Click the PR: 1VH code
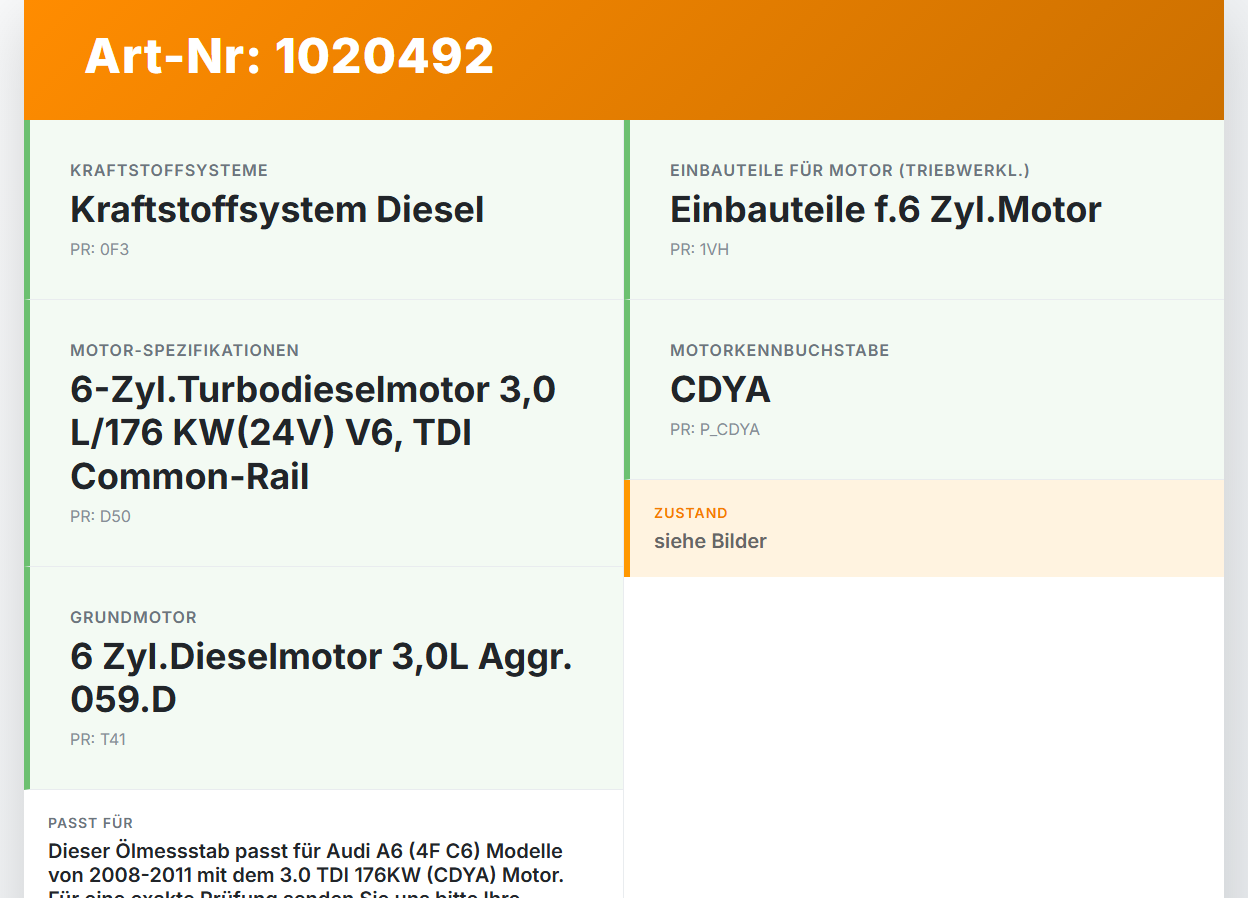The width and height of the screenshot is (1248, 898). pyautogui.click(x=699, y=250)
